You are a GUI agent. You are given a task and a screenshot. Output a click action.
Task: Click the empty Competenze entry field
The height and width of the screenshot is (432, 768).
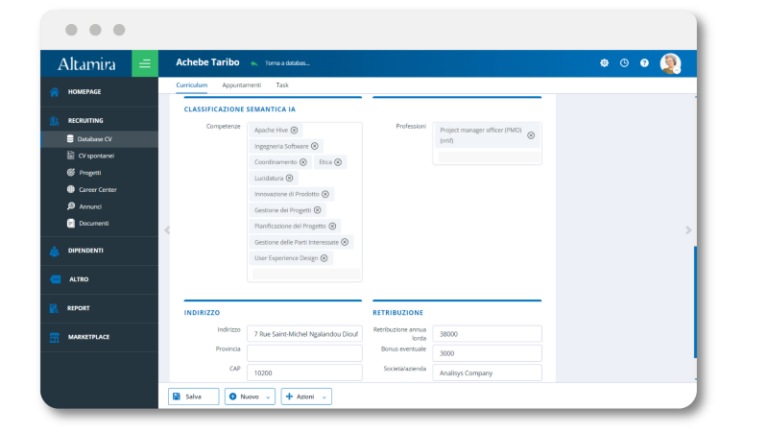point(306,274)
